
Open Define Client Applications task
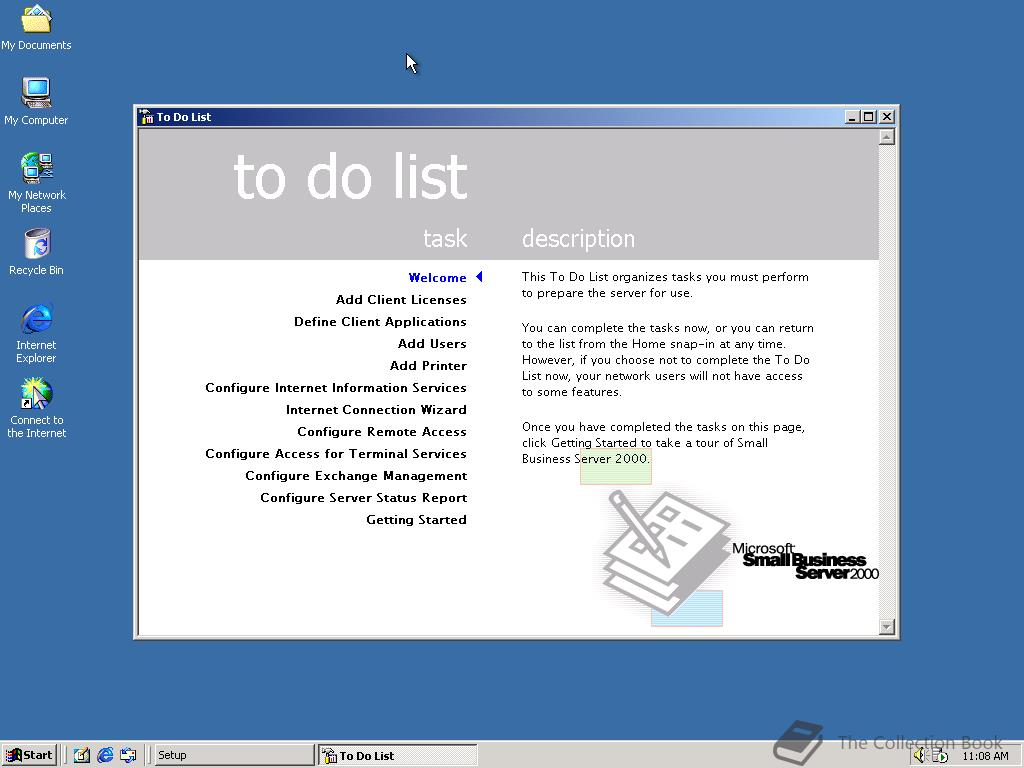[x=380, y=322]
